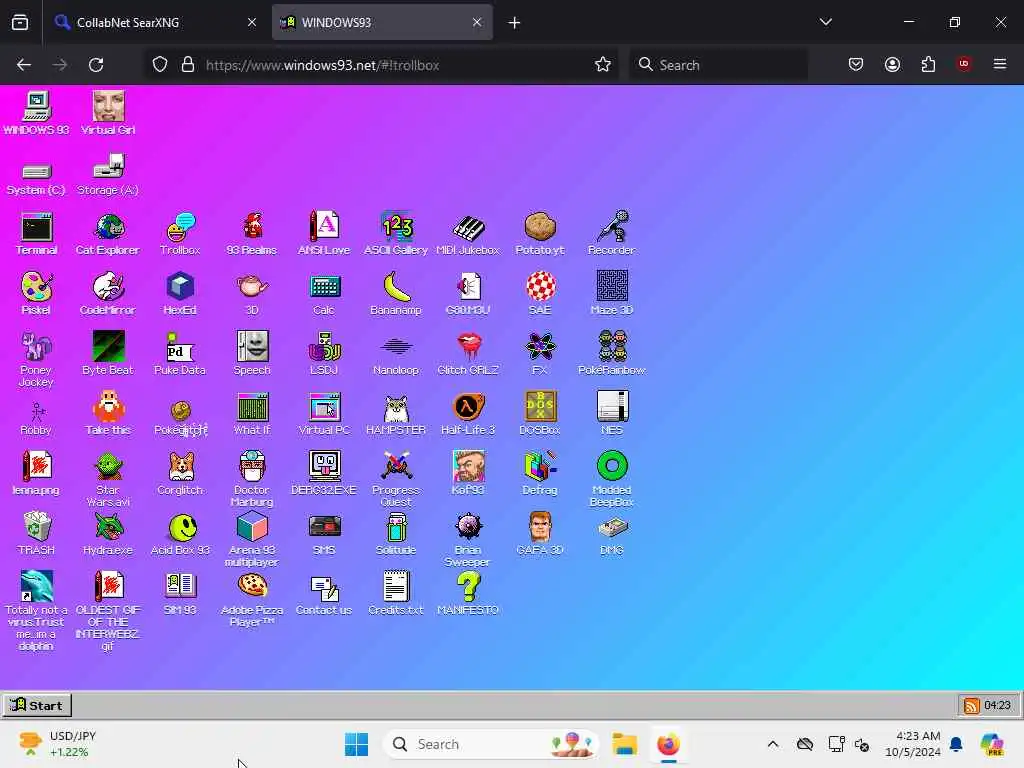The image size is (1024, 768).
Task: Open Adobe Pizza Player icon
Action: [x=252, y=599]
